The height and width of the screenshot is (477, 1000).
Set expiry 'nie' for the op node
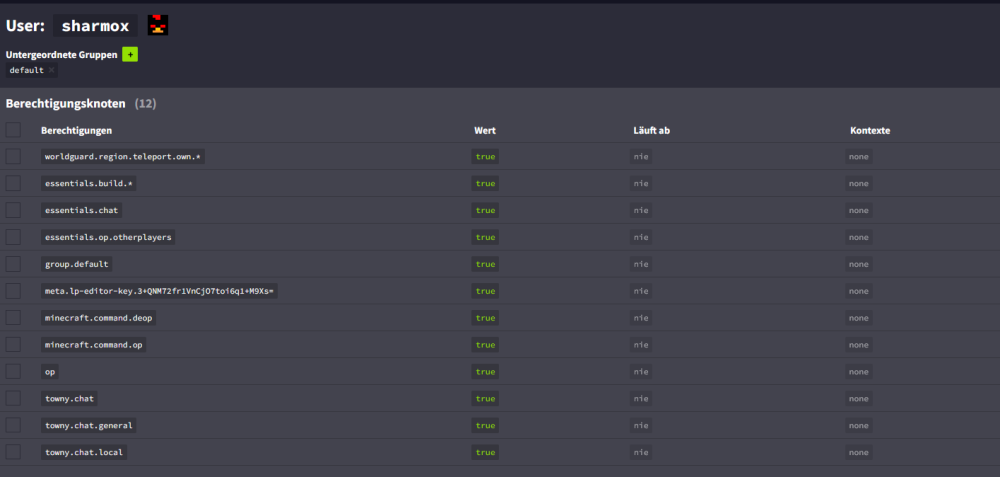pos(641,372)
